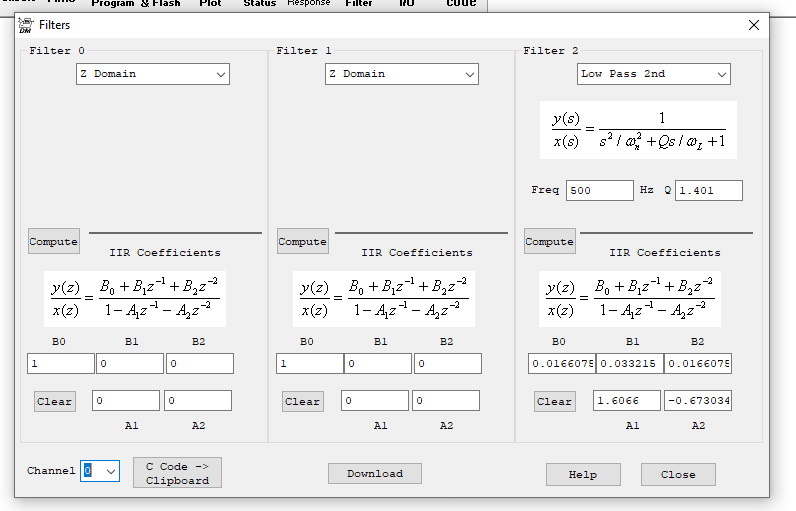Switch to the Plot tab behind dialog

210,4
